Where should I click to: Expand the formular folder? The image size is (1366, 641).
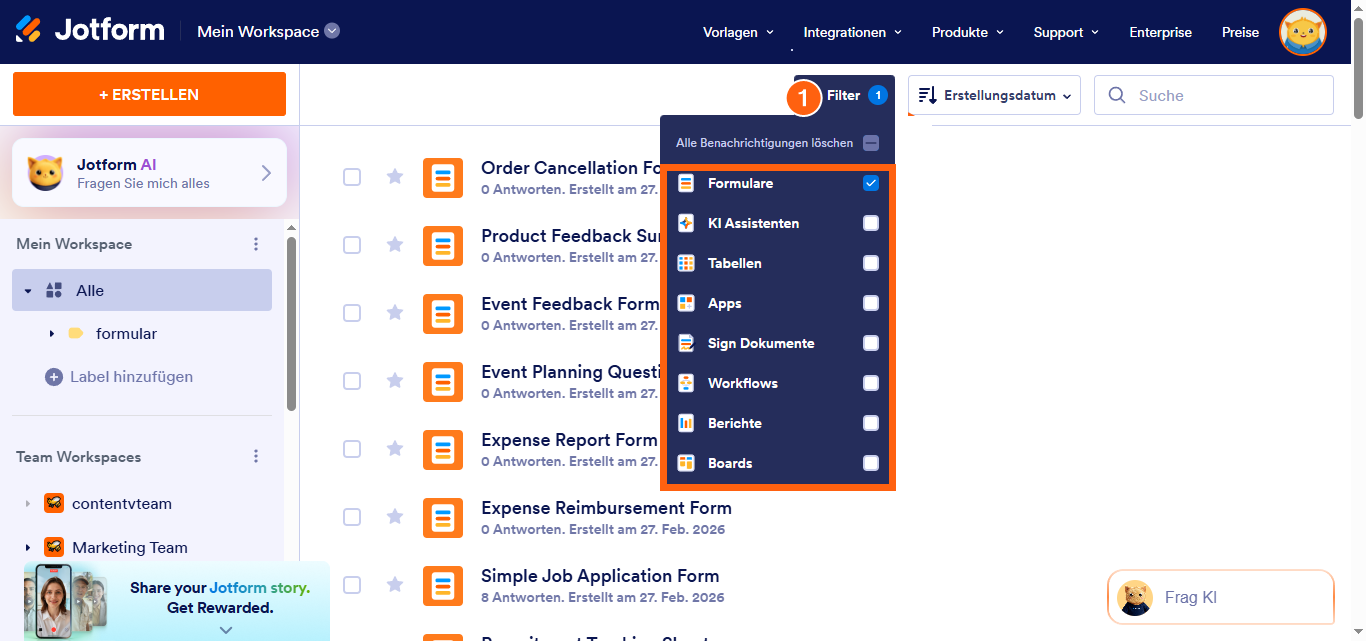[52, 333]
